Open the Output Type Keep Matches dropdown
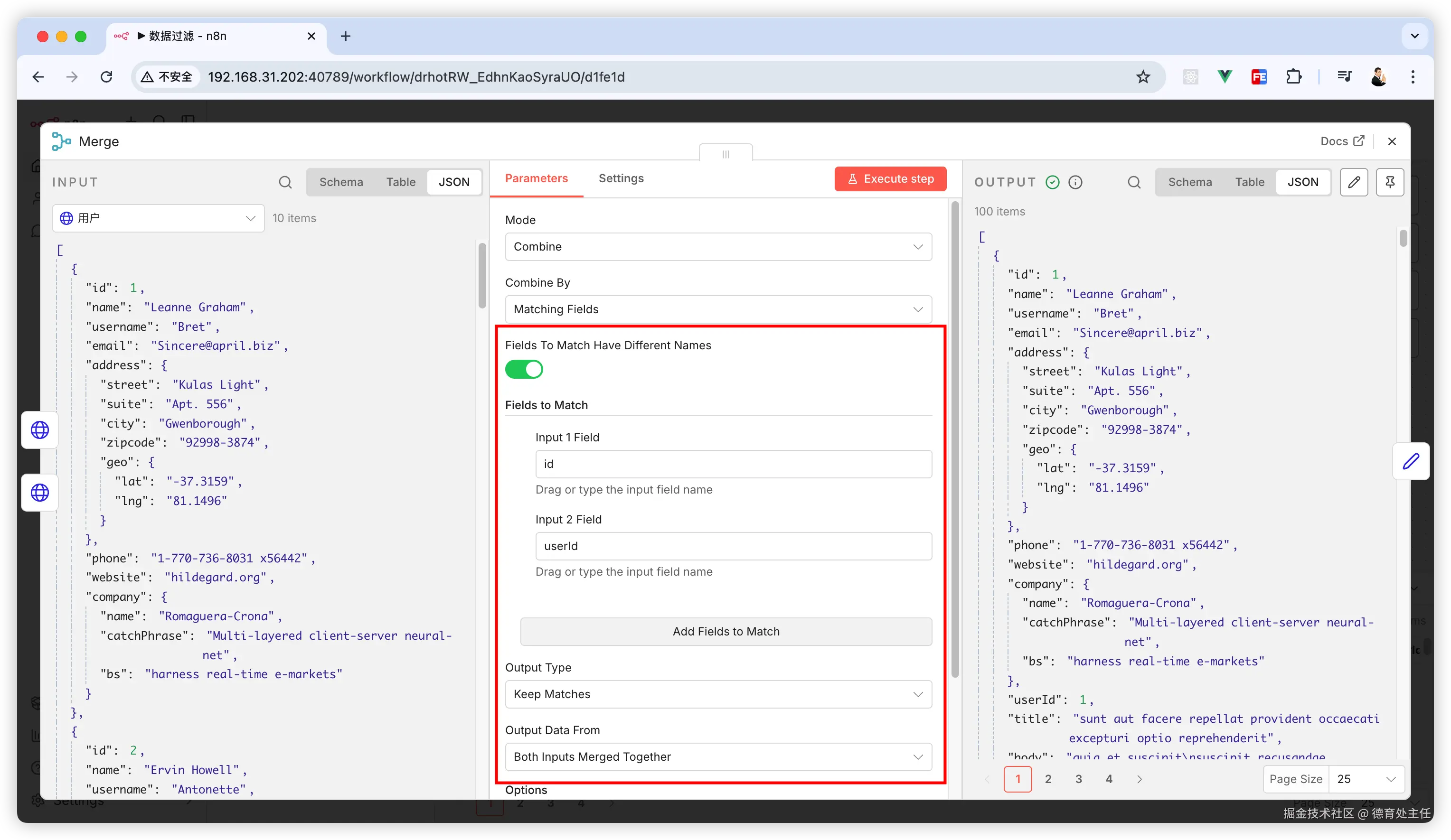Image resolution: width=1451 pixels, height=840 pixels. (x=718, y=694)
